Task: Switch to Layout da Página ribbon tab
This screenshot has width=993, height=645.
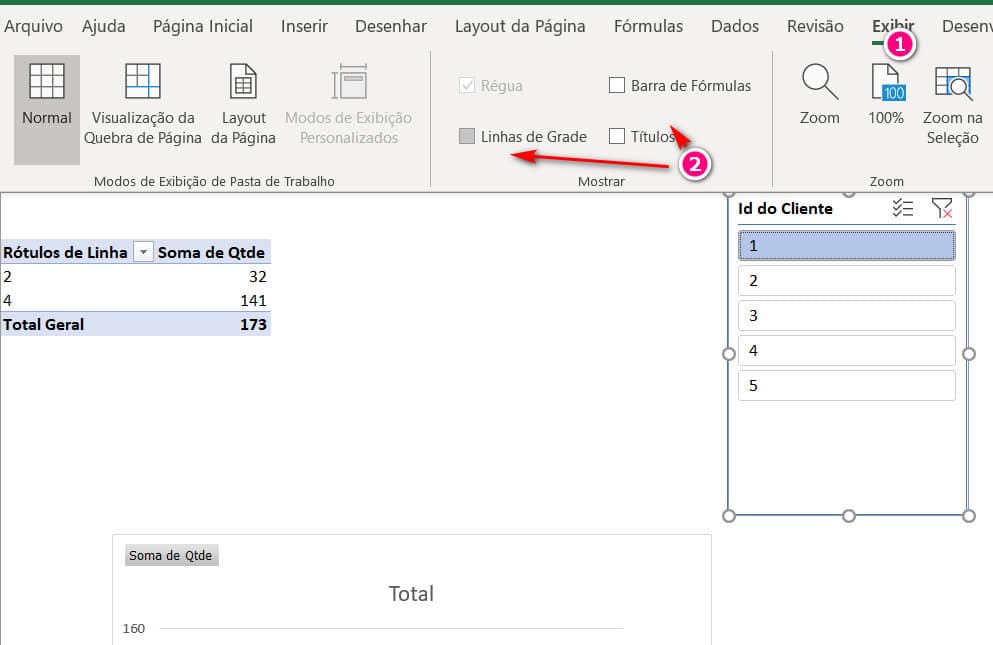Action: point(520,26)
